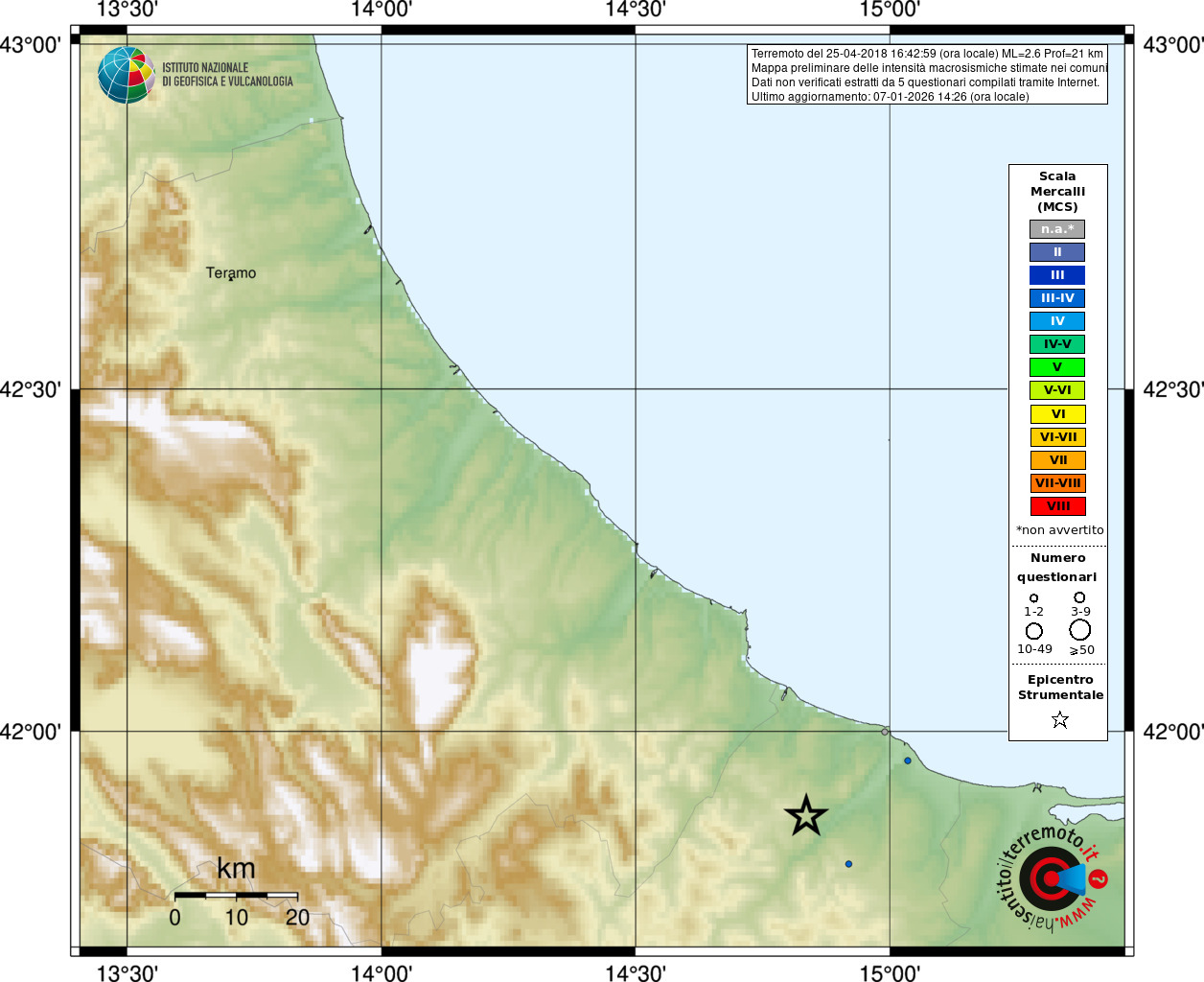
Task: Select the 3-9 questionnaires circle in legend
Action: [1079, 597]
